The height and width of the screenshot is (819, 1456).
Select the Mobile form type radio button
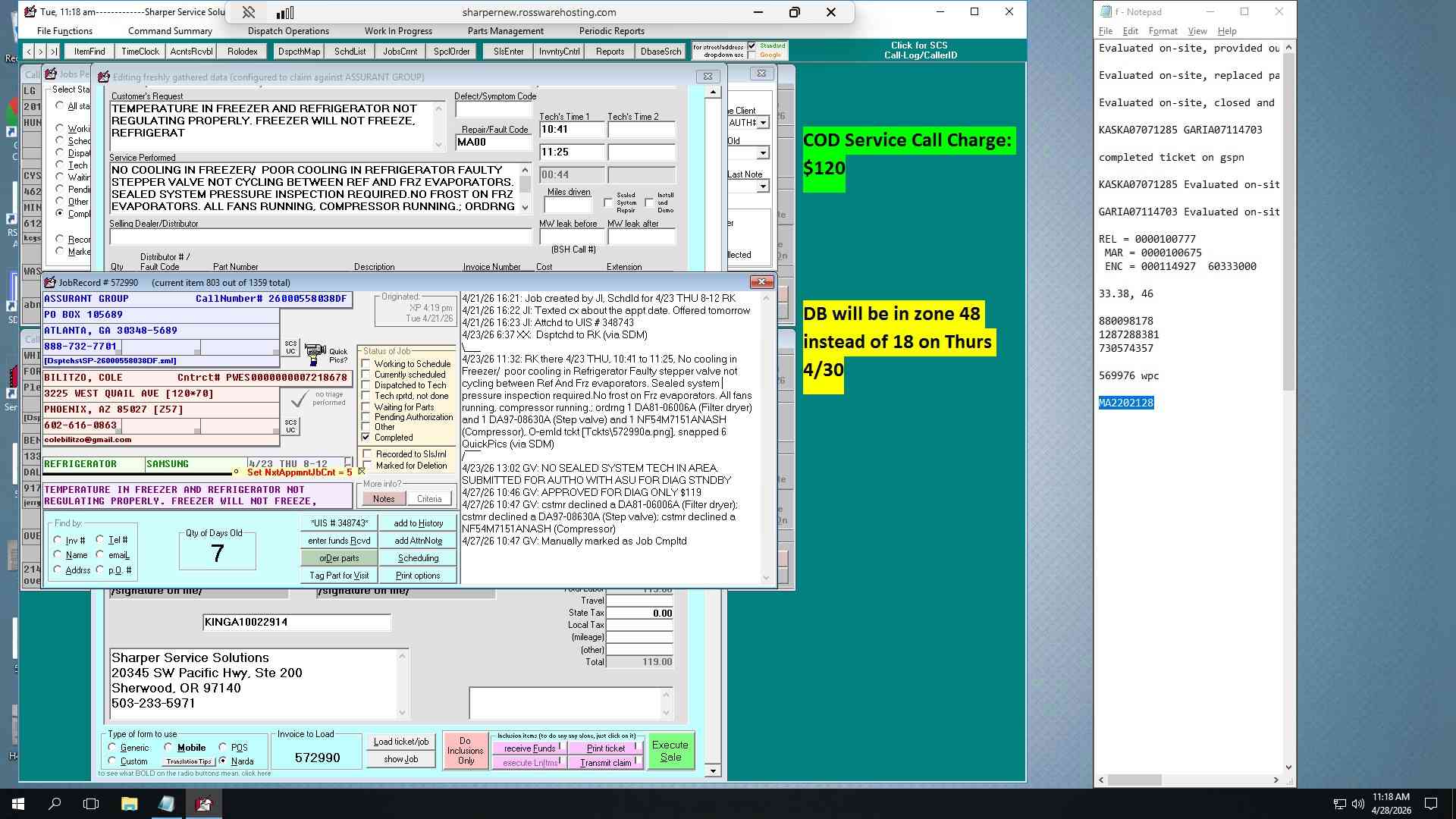168,747
